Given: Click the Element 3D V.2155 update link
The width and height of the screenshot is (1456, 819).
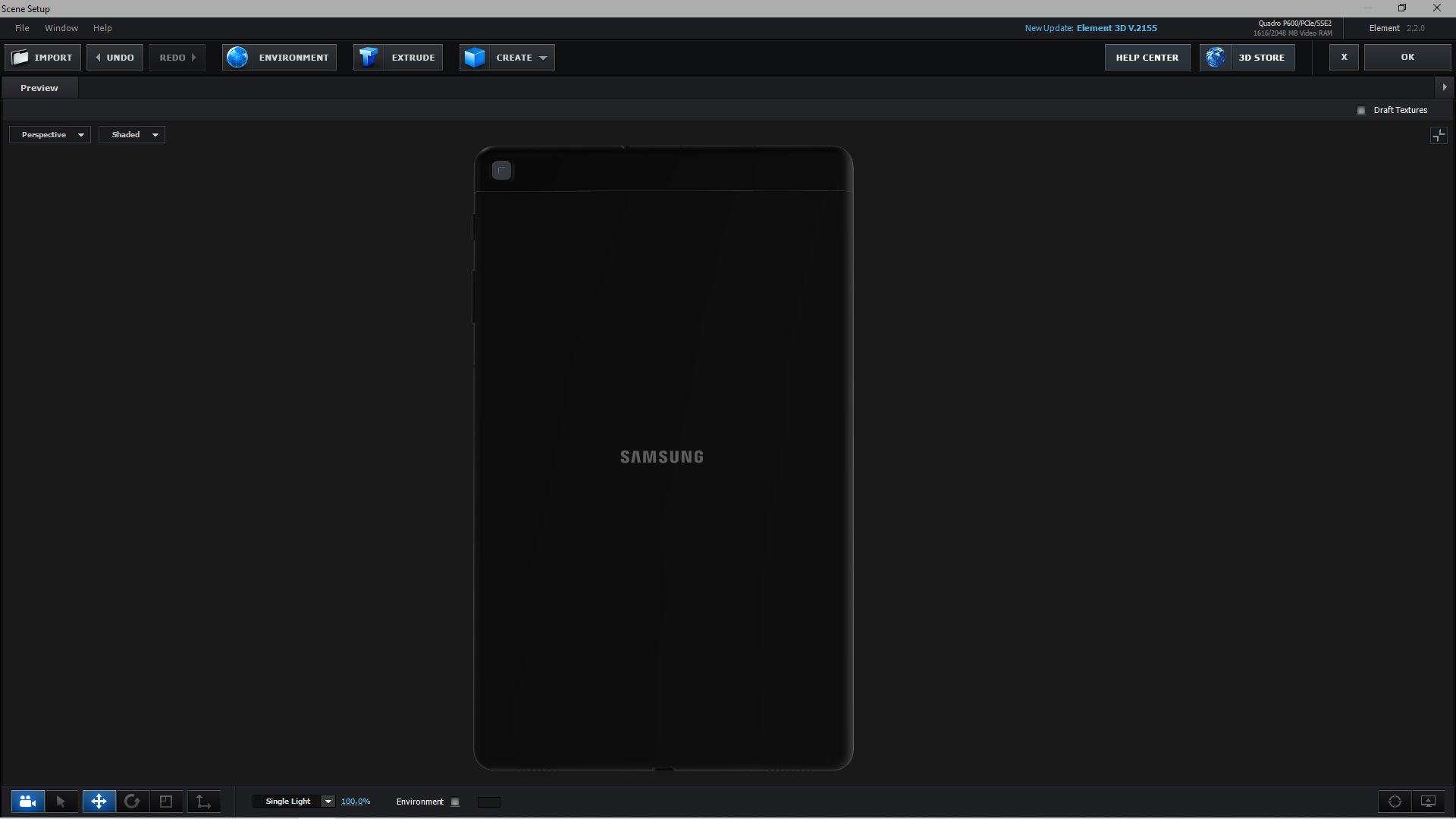Looking at the screenshot, I should point(1117,28).
